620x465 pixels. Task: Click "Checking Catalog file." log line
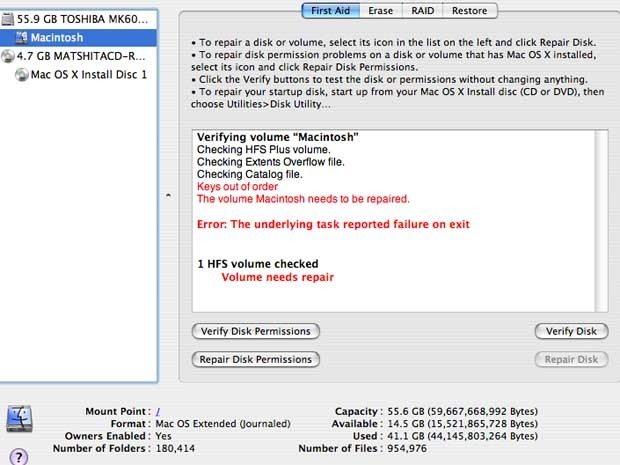250,174
